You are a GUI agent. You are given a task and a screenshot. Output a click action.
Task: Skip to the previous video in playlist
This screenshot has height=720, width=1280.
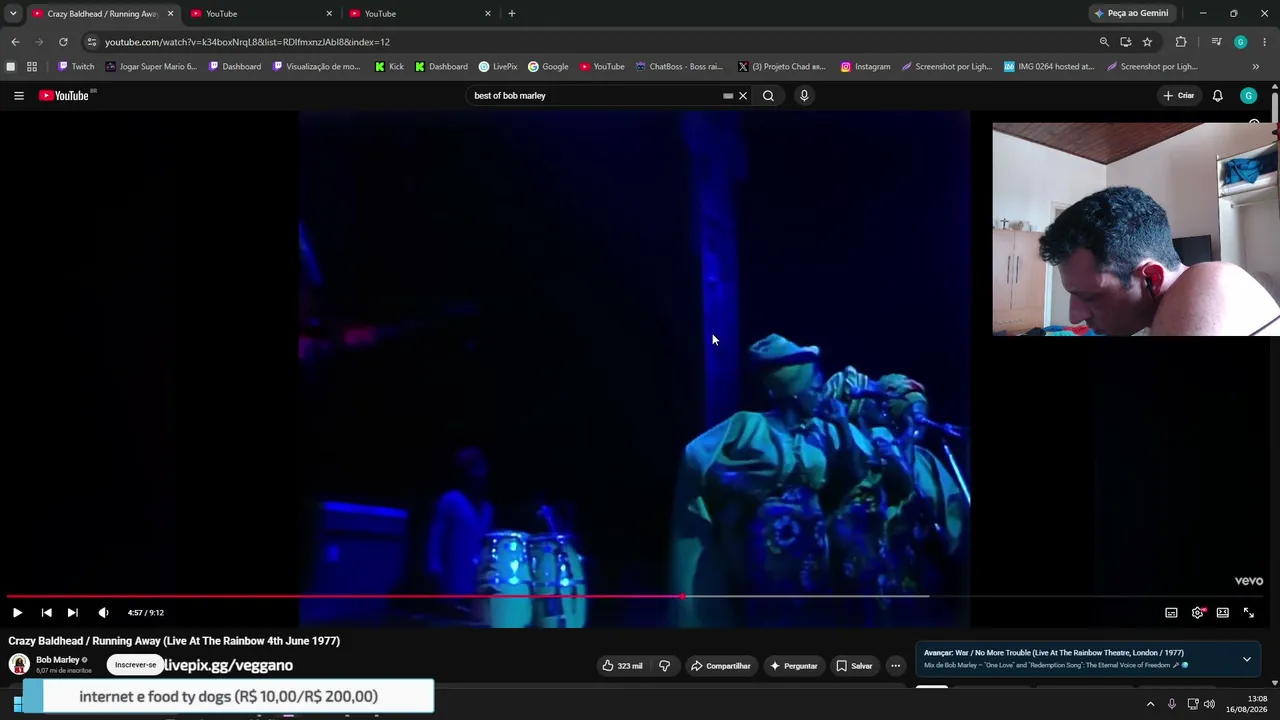point(46,613)
